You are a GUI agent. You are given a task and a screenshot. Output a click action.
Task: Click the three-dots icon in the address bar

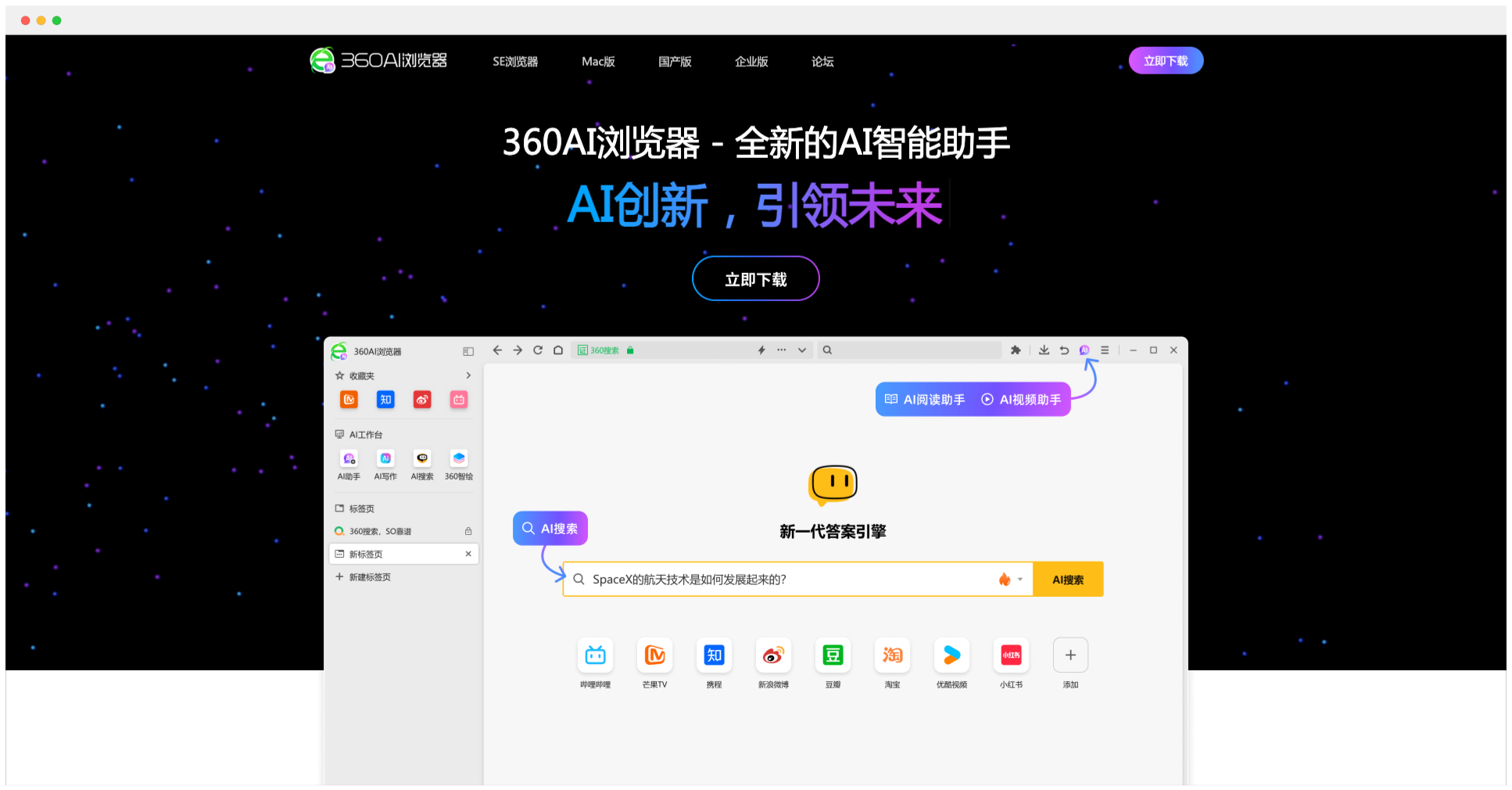[x=782, y=350]
